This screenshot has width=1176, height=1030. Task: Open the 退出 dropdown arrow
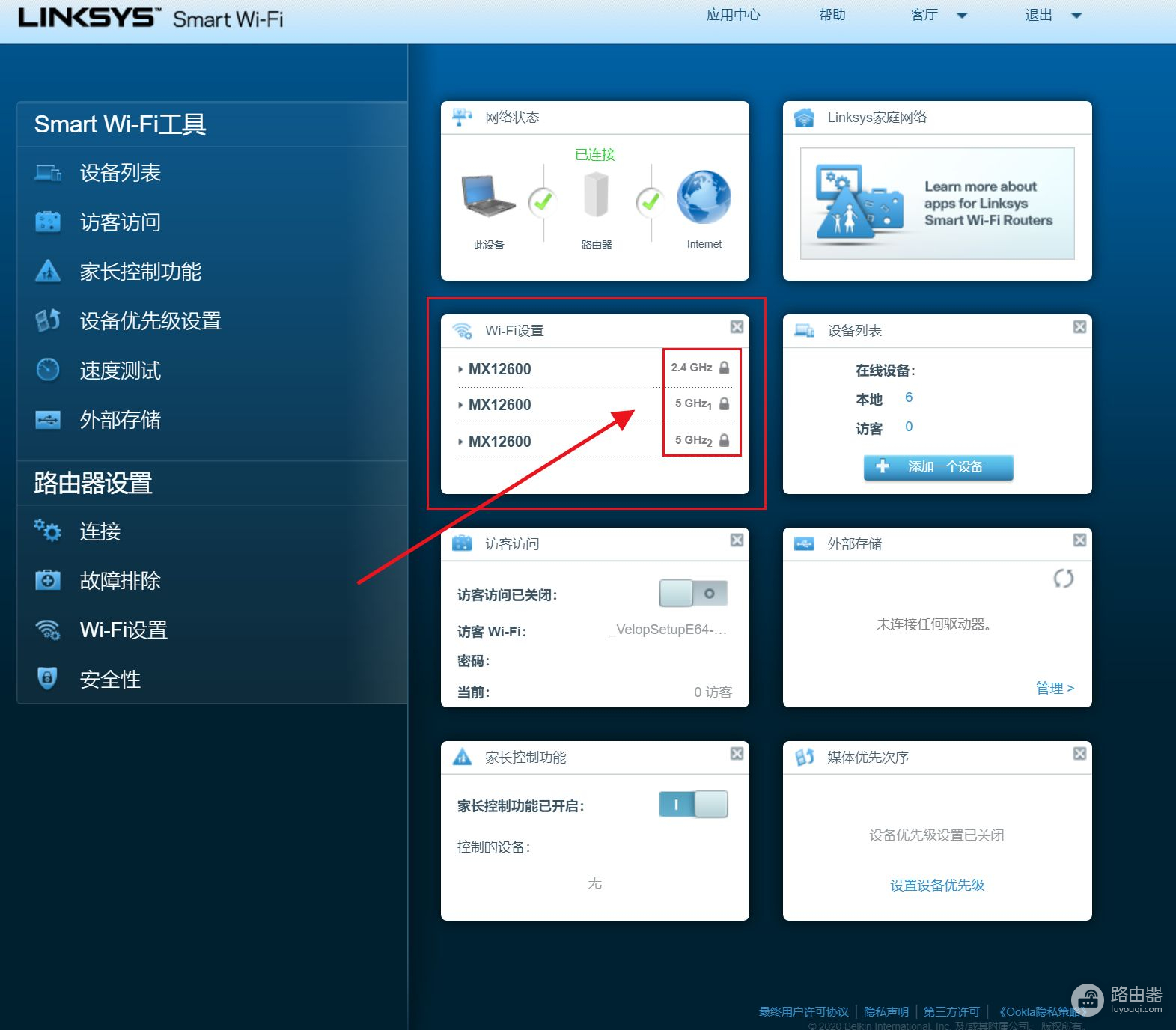(1076, 16)
